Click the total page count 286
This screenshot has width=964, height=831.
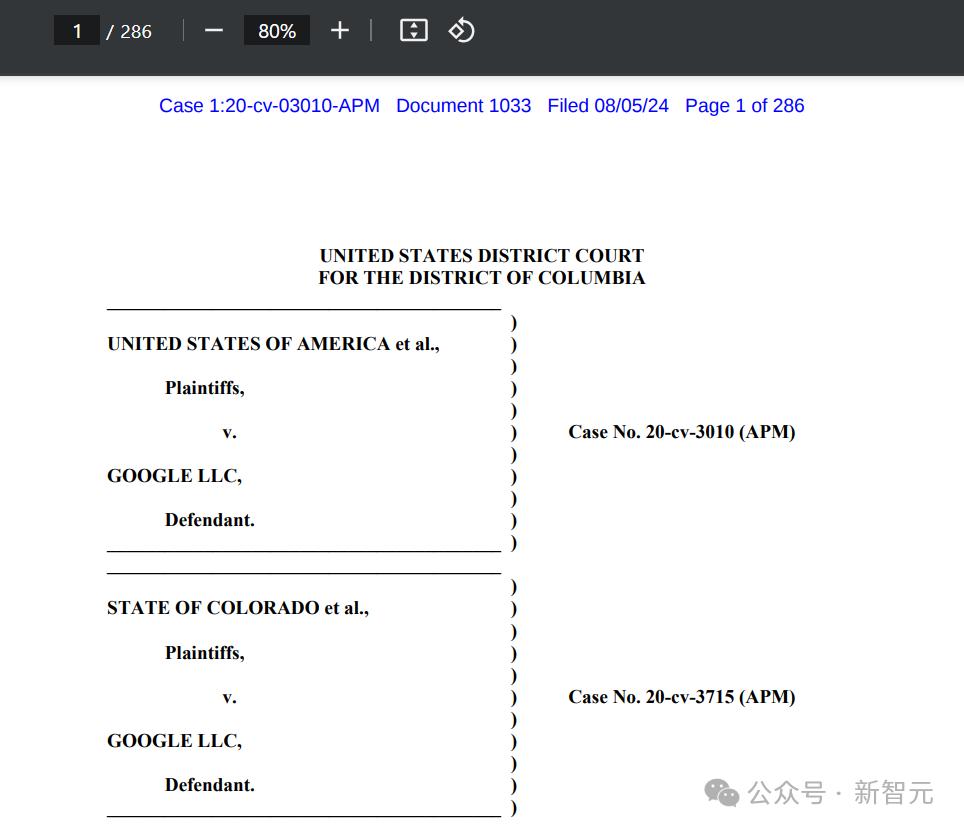click(136, 31)
